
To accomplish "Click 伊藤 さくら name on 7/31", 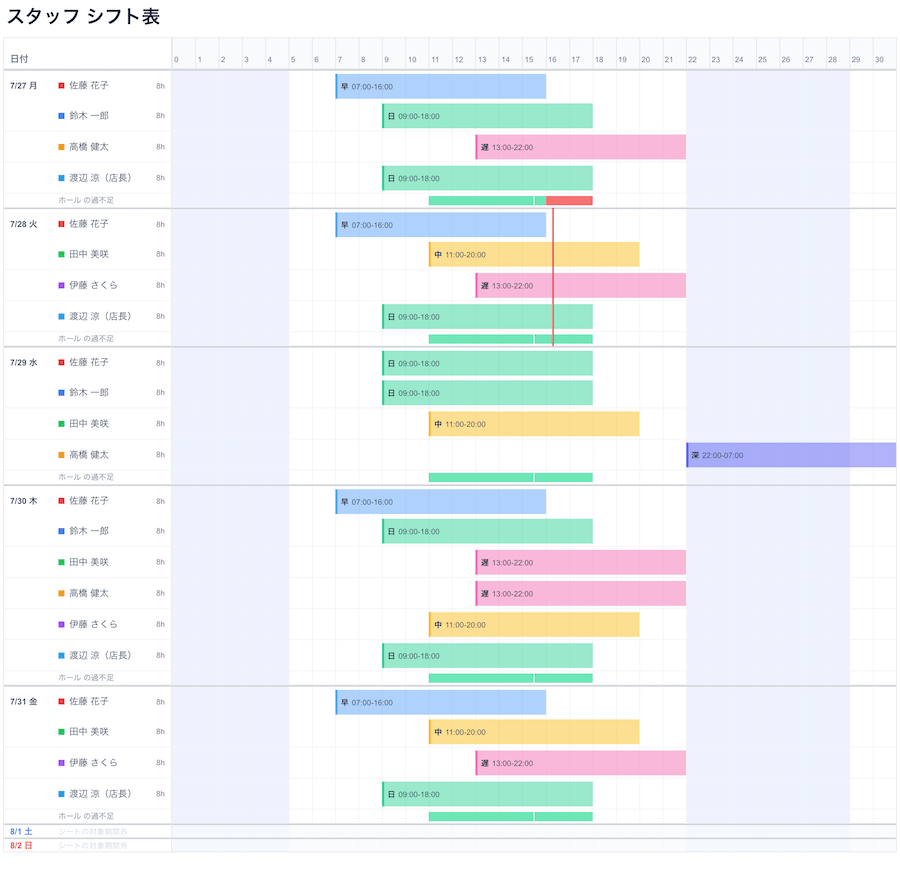I will coord(94,762).
